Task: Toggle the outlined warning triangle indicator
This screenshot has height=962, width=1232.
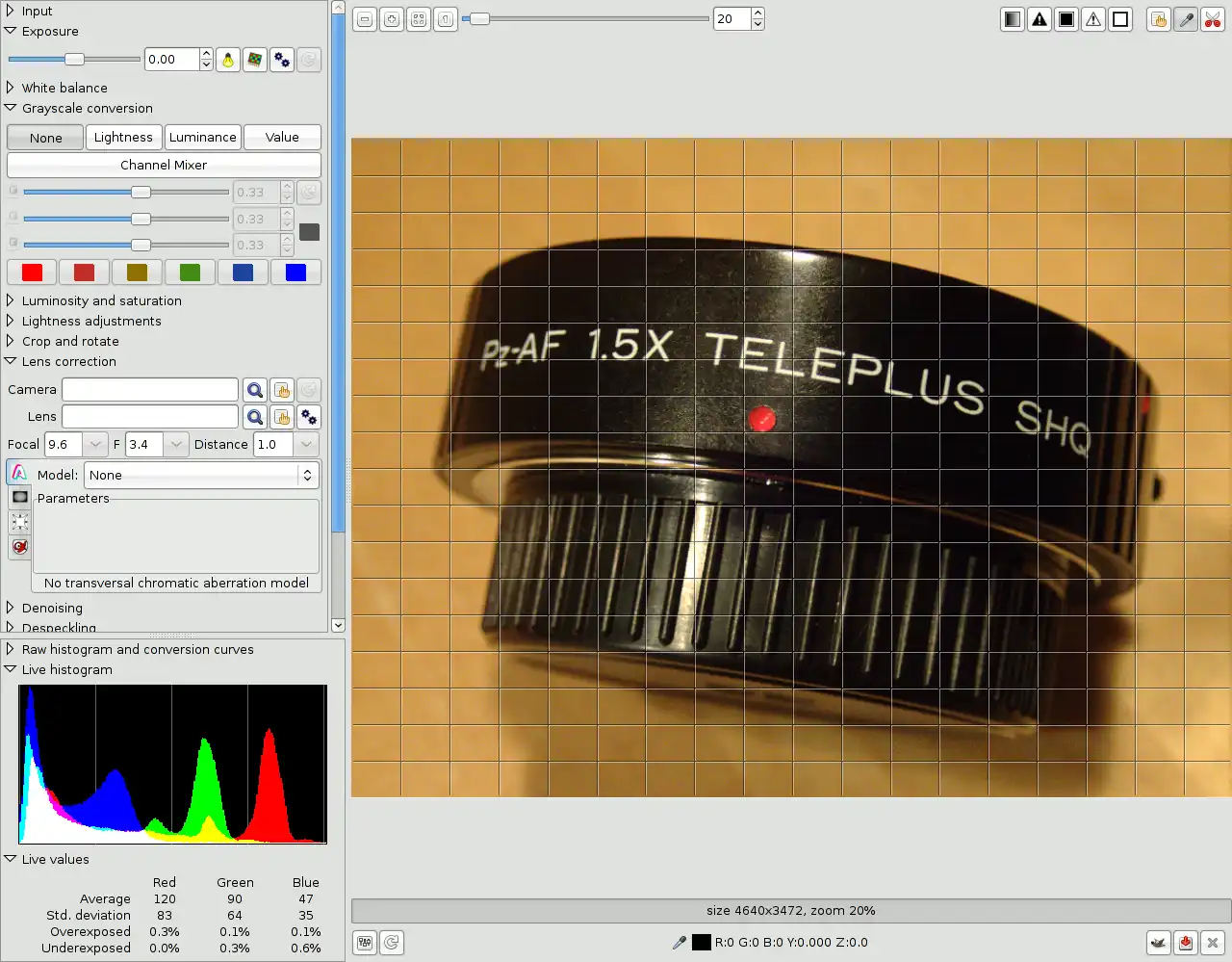Action: [x=1093, y=19]
